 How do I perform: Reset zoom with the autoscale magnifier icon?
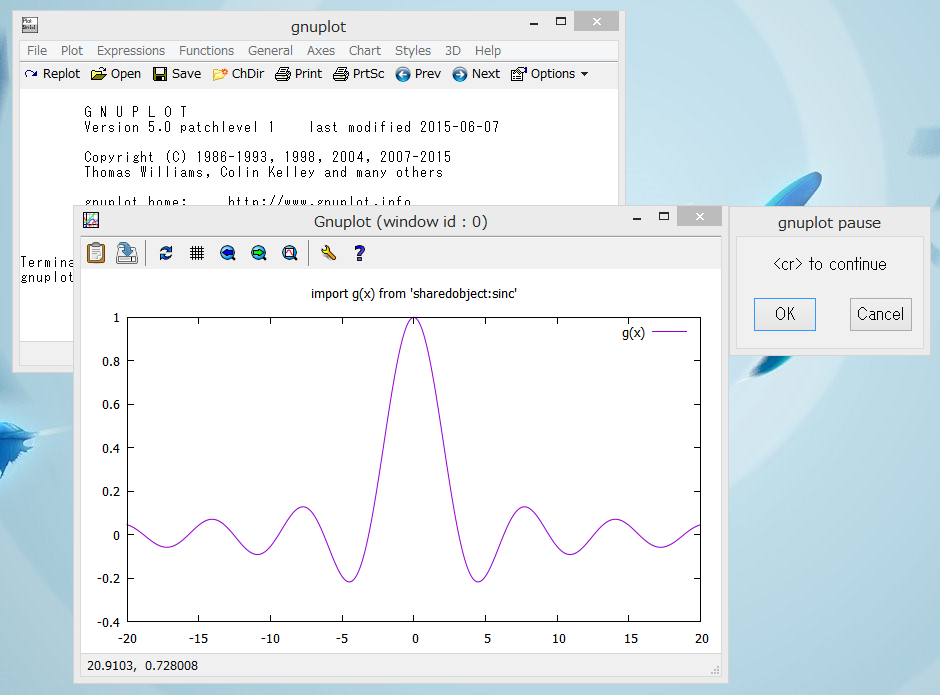pyautogui.click(x=289, y=252)
